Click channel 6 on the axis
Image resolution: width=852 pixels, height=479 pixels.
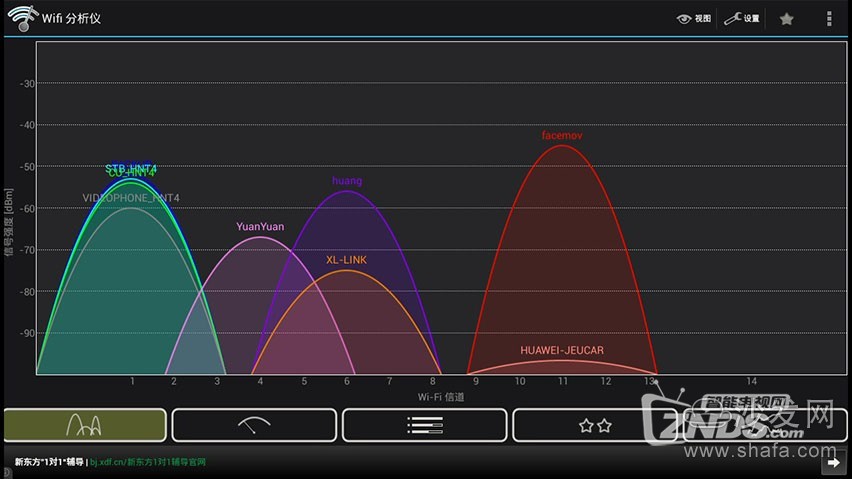347,381
